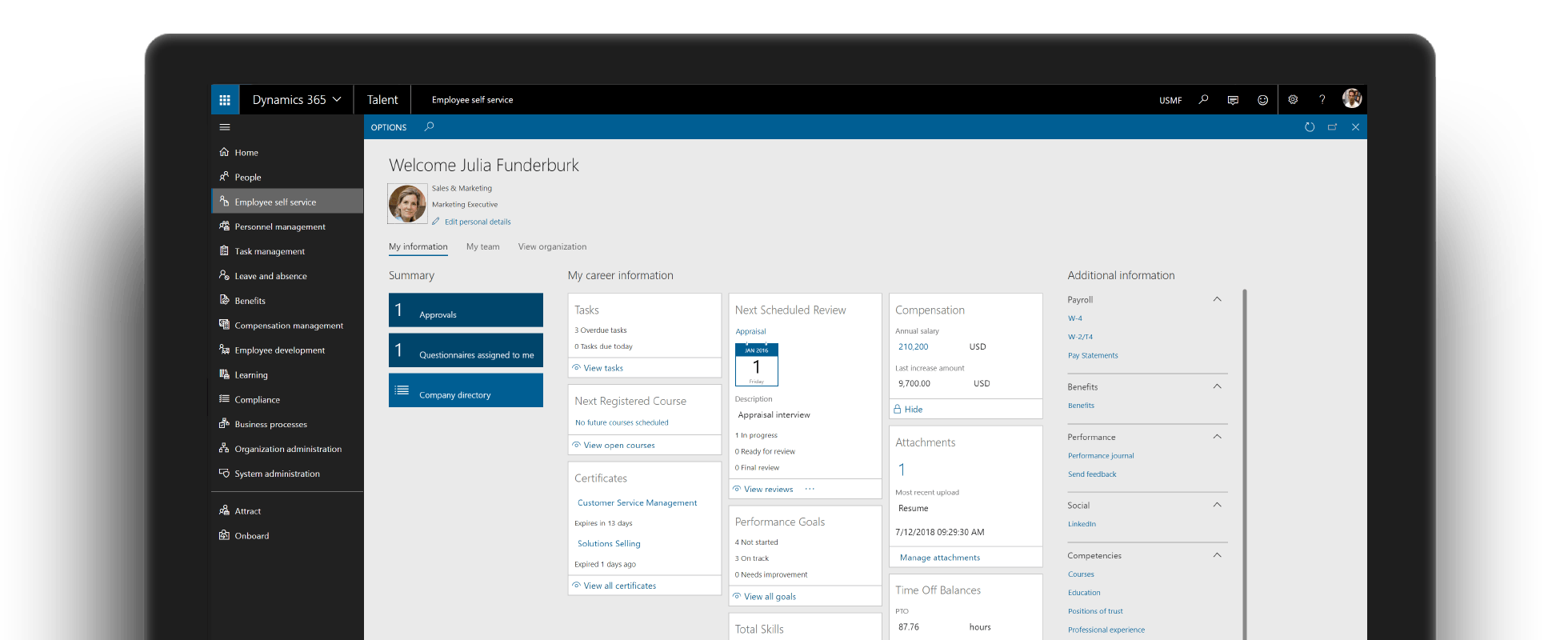Click the Customer Service Management certificate
1568x640 pixels.
pyautogui.click(x=638, y=502)
